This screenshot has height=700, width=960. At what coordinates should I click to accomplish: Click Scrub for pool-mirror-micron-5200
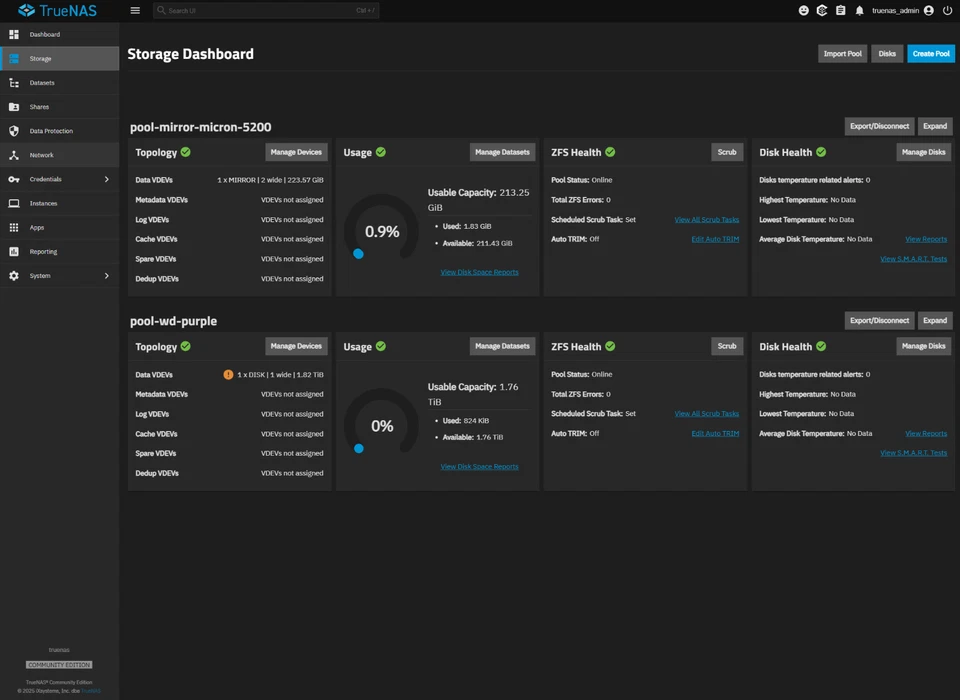point(727,152)
